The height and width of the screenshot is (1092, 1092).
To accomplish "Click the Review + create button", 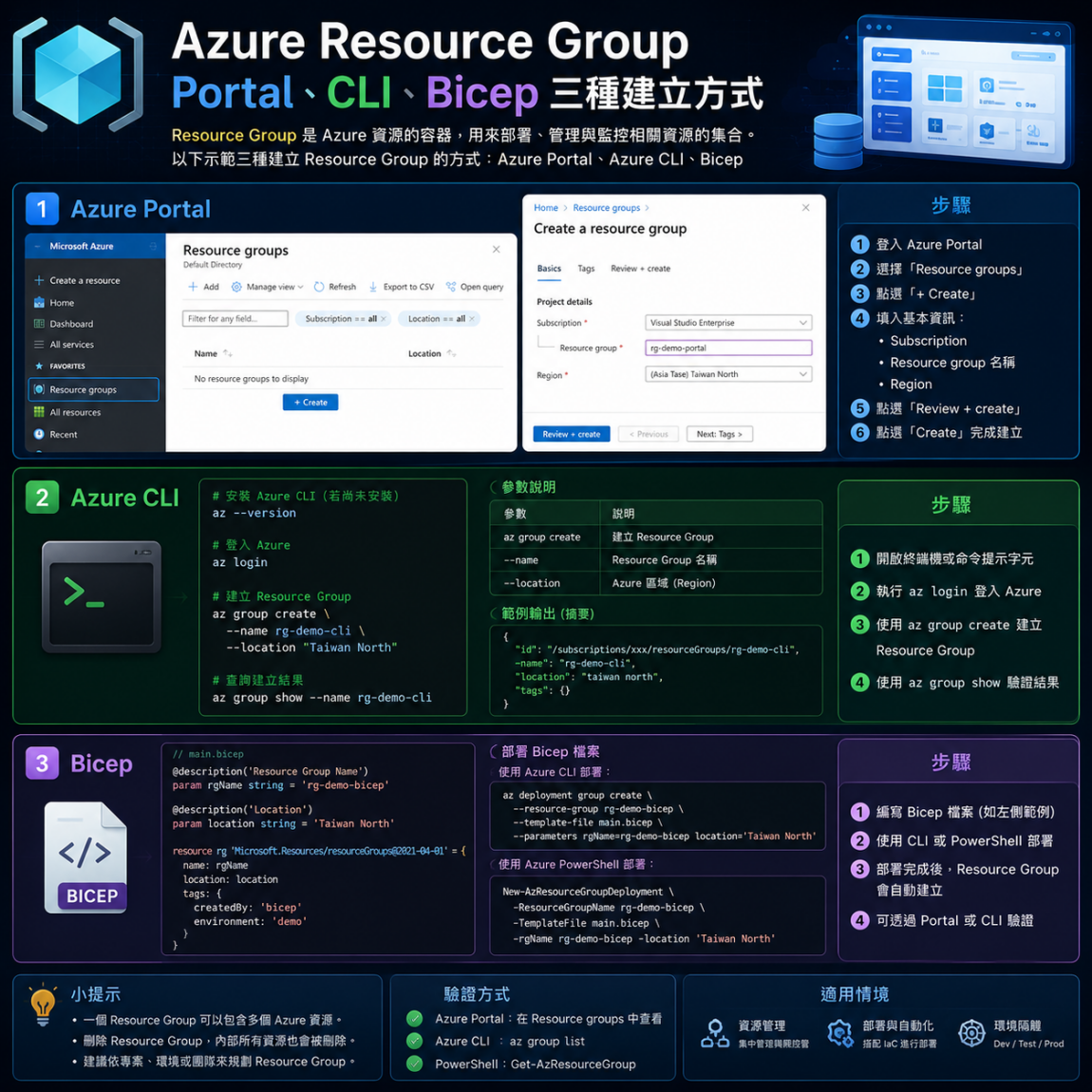I will pyautogui.click(x=572, y=435).
